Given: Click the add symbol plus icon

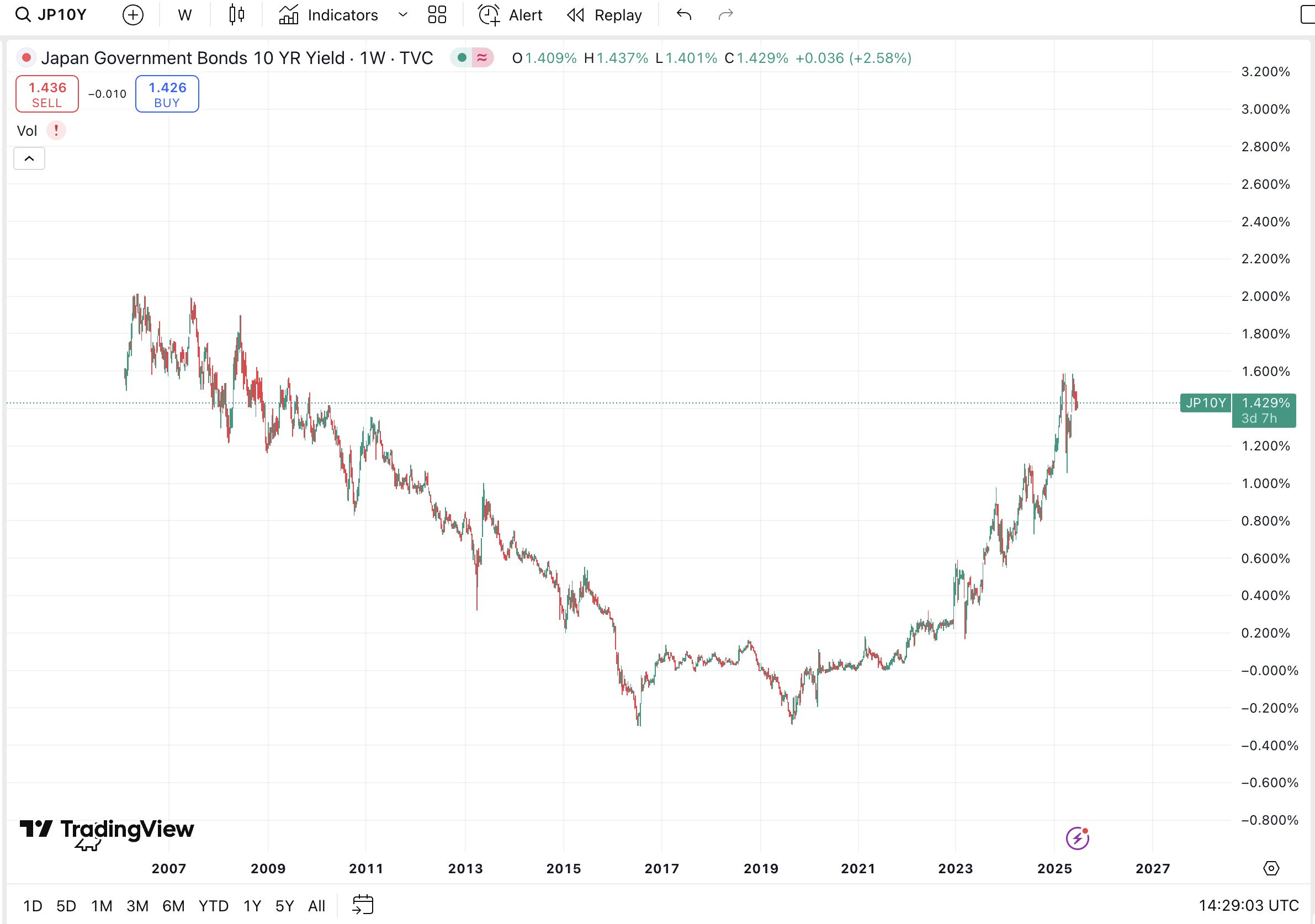Looking at the screenshot, I should (133, 15).
